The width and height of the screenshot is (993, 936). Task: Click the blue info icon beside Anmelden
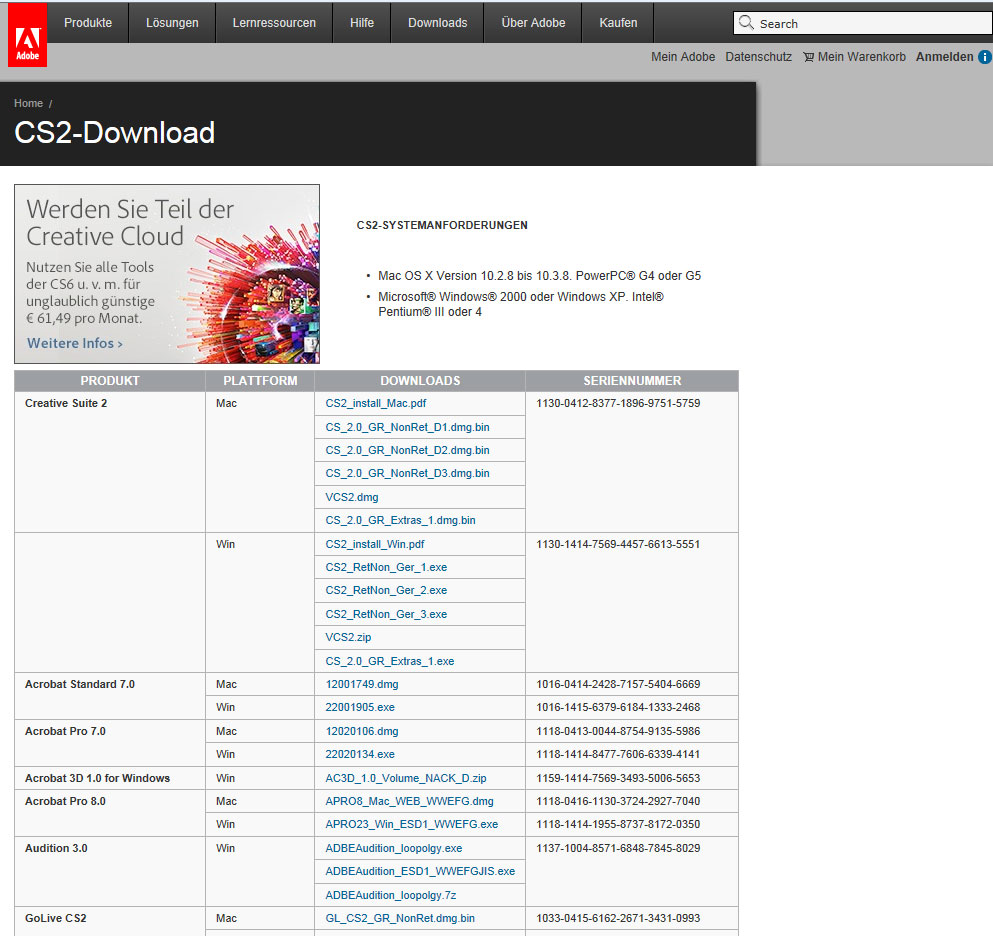(985, 57)
